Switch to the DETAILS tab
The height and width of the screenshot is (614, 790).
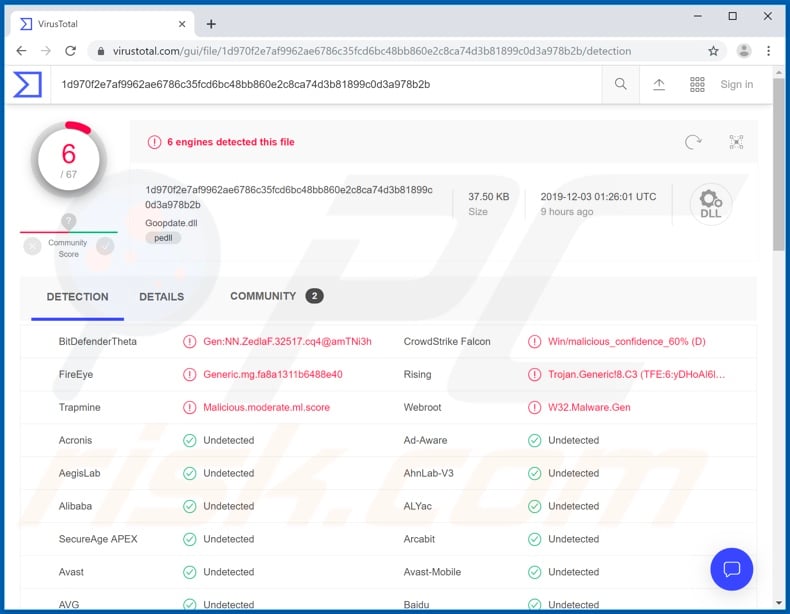(161, 297)
